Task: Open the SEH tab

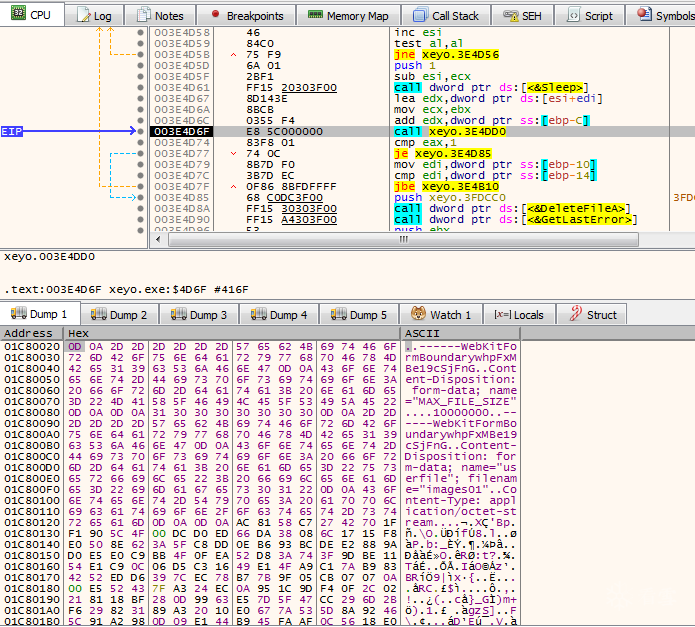Action: pos(523,16)
